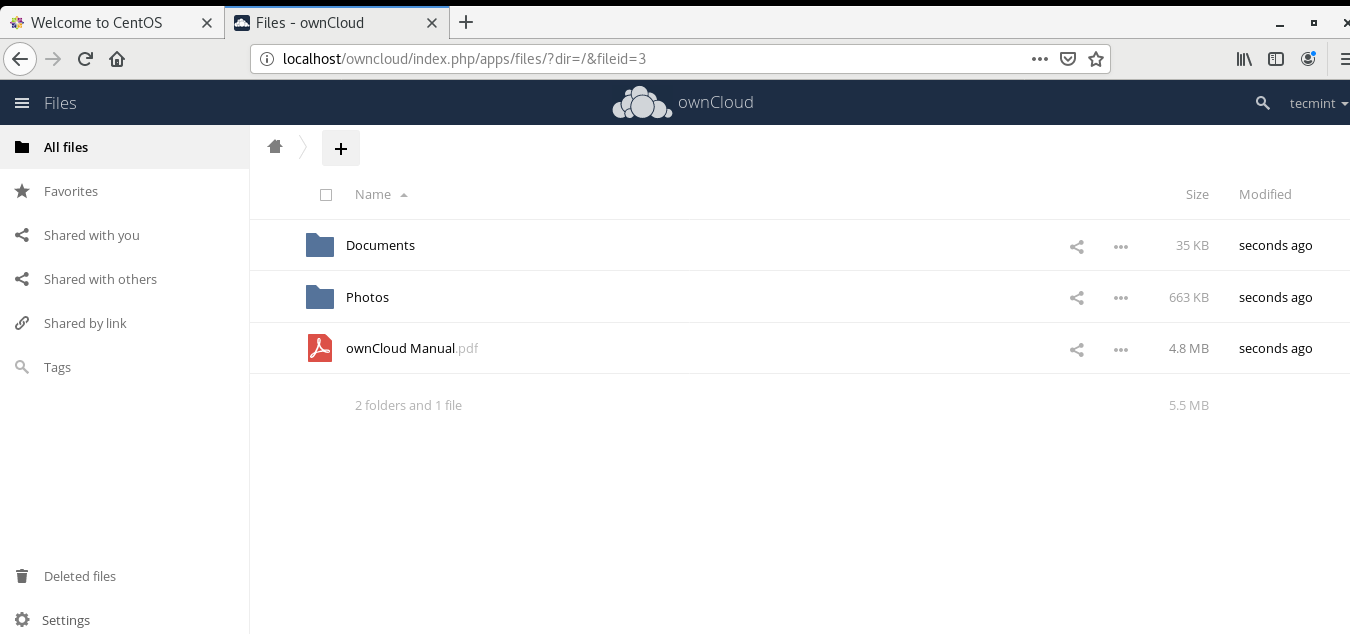Sort files by Modified column
Image resolution: width=1350 pixels, height=634 pixels.
(x=1265, y=194)
